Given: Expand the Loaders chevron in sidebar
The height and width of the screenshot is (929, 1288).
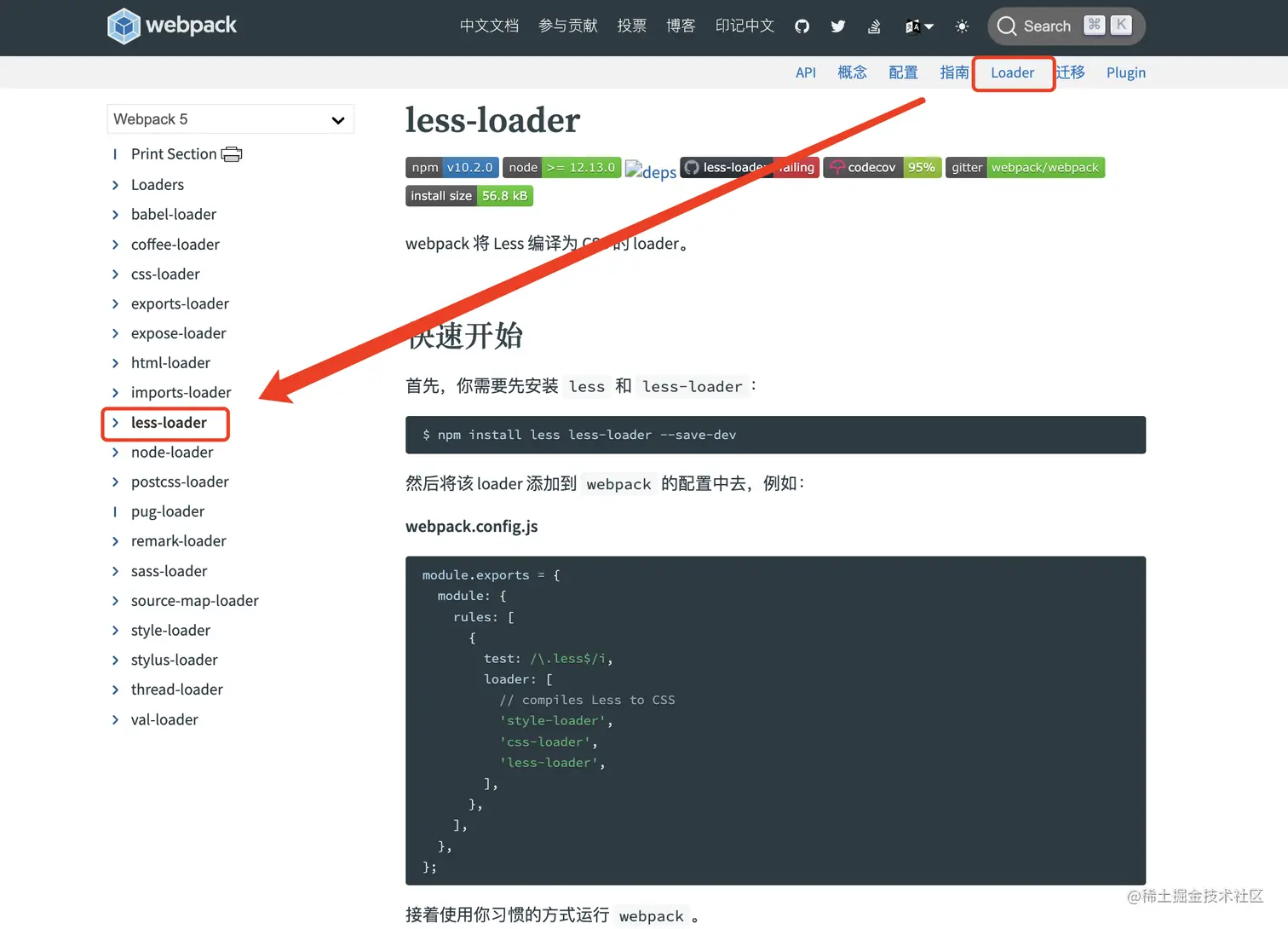Looking at the screenshot, I should click(115, 185).
